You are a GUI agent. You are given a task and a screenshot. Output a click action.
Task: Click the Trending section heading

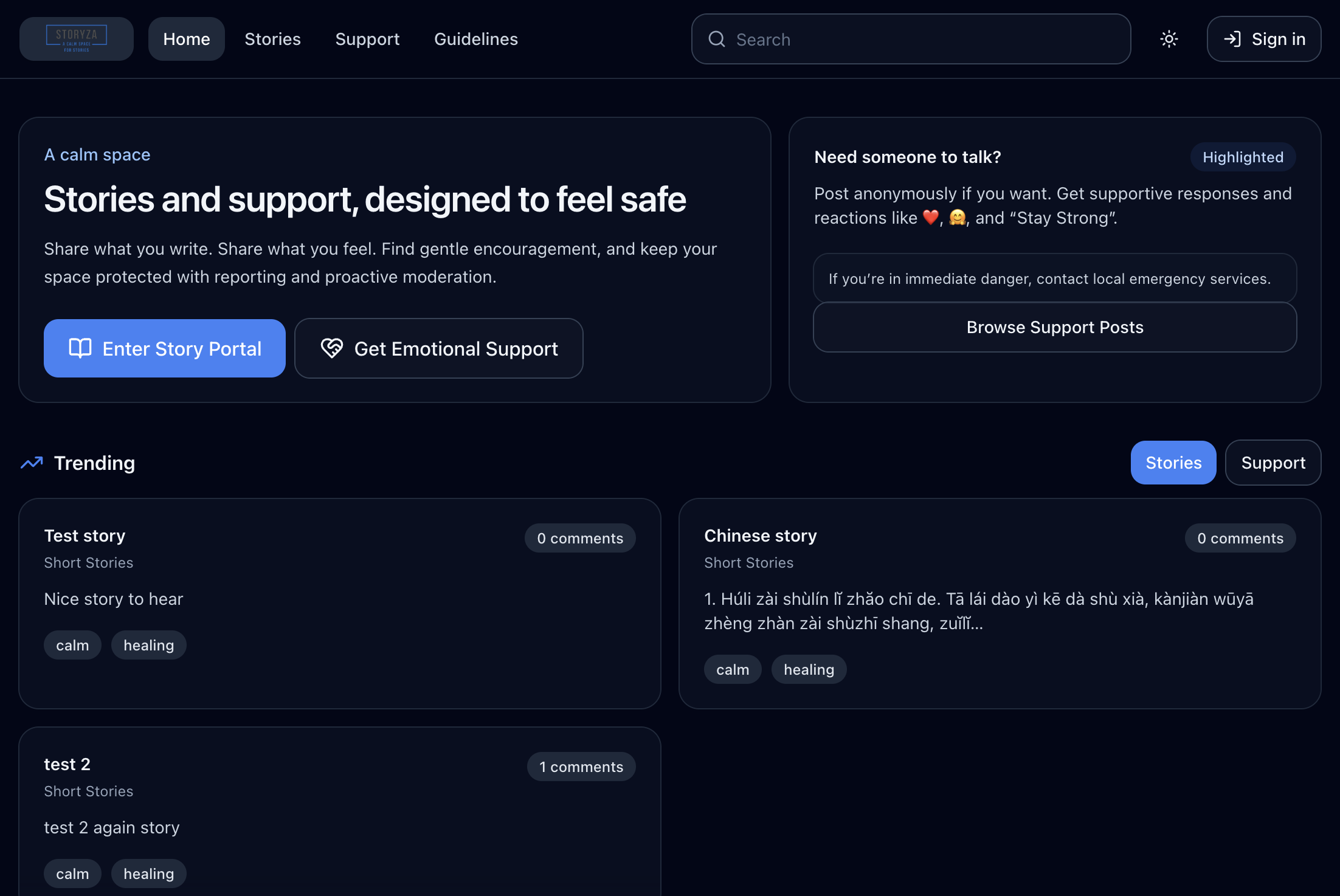pos(94,463)
